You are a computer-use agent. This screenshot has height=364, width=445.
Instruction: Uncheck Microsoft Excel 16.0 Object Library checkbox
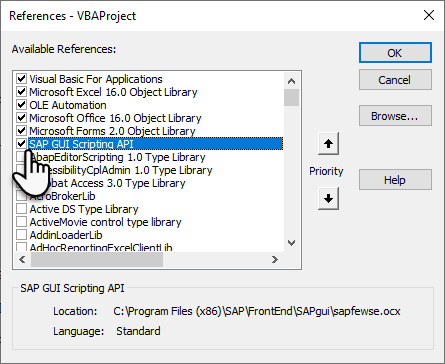21,92
